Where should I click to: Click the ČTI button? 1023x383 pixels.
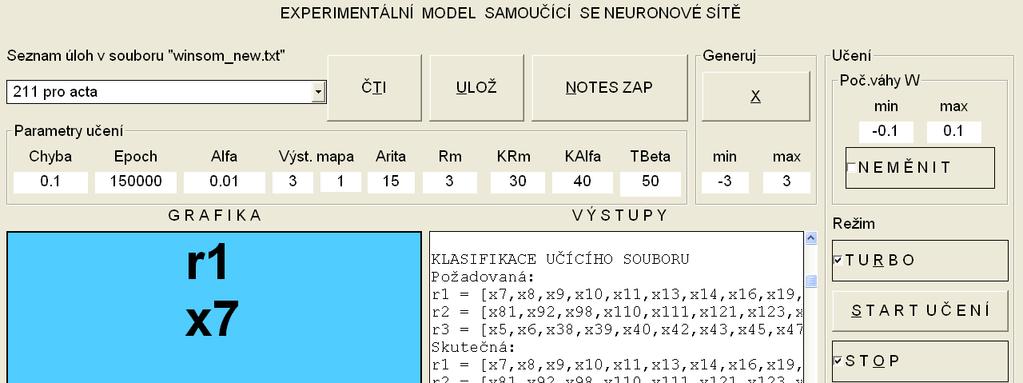(374, 88)
